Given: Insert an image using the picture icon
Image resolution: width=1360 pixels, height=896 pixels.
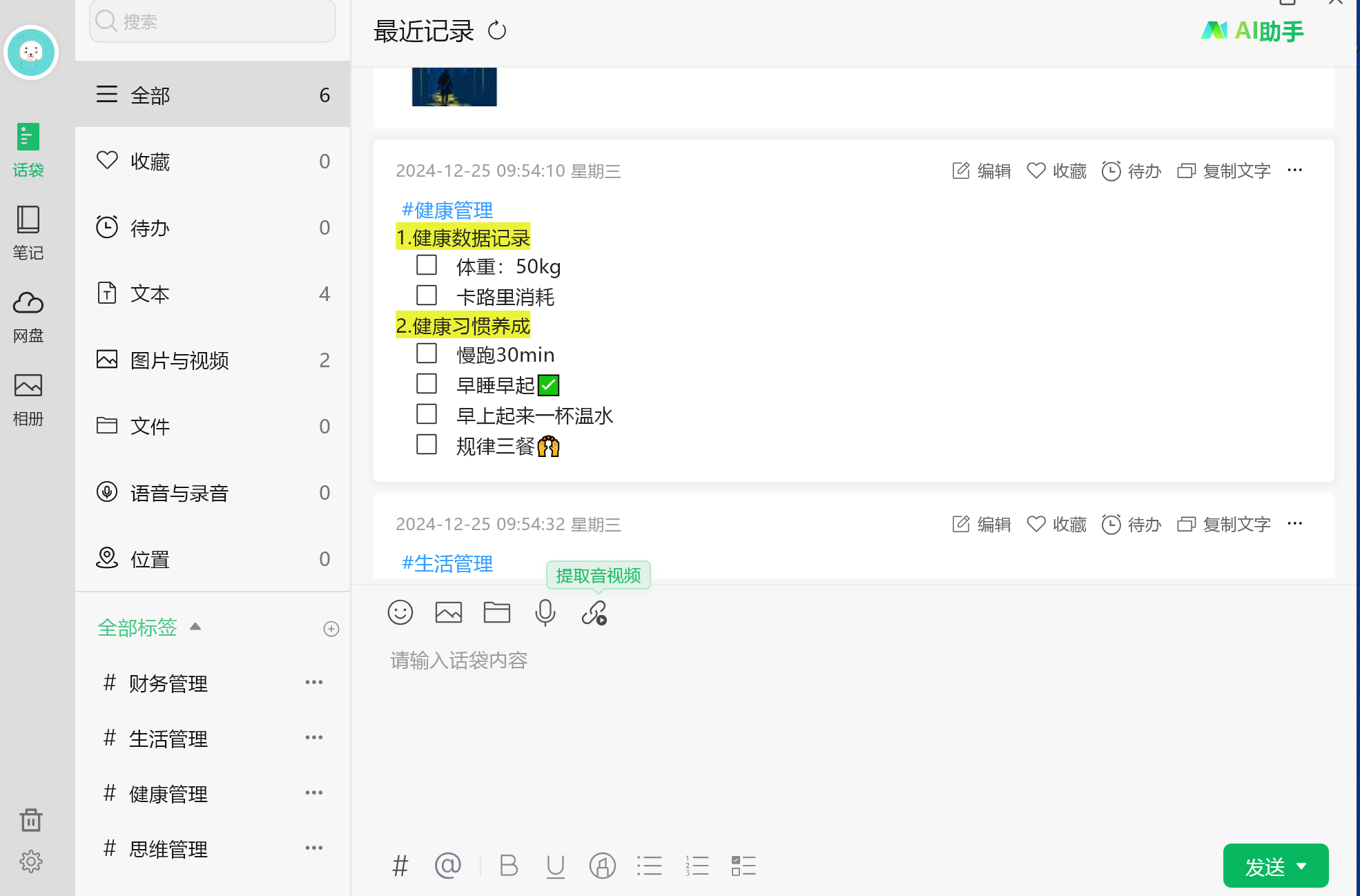Looking at the screenshot, I should pos(449,612).
